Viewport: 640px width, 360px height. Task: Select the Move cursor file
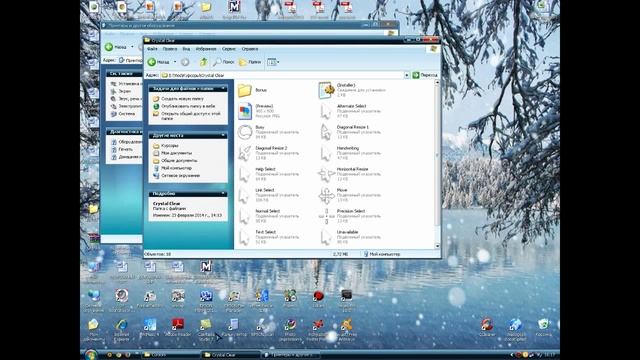[350, 195]
